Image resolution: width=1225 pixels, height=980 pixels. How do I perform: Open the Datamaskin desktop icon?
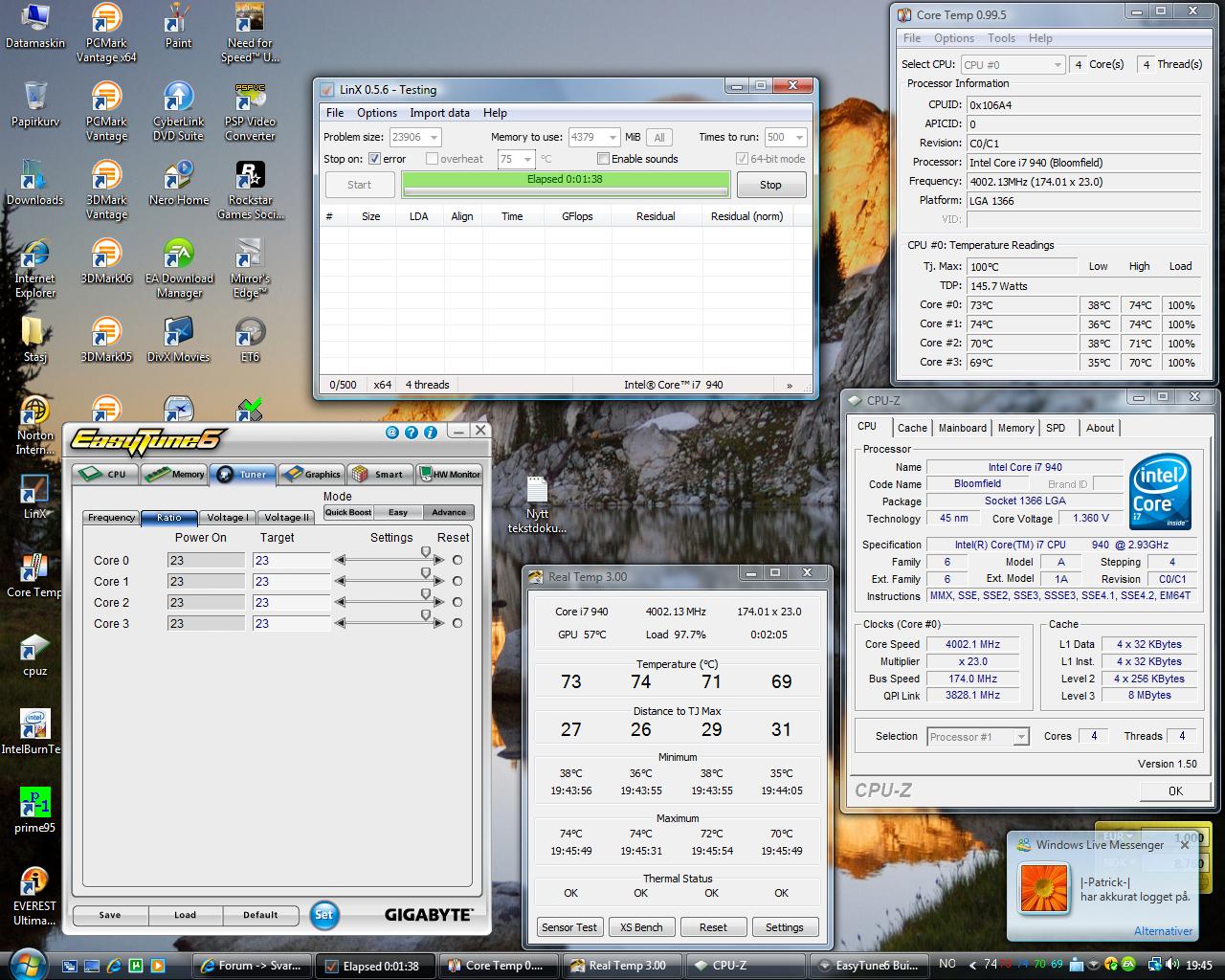pos(35,27)
